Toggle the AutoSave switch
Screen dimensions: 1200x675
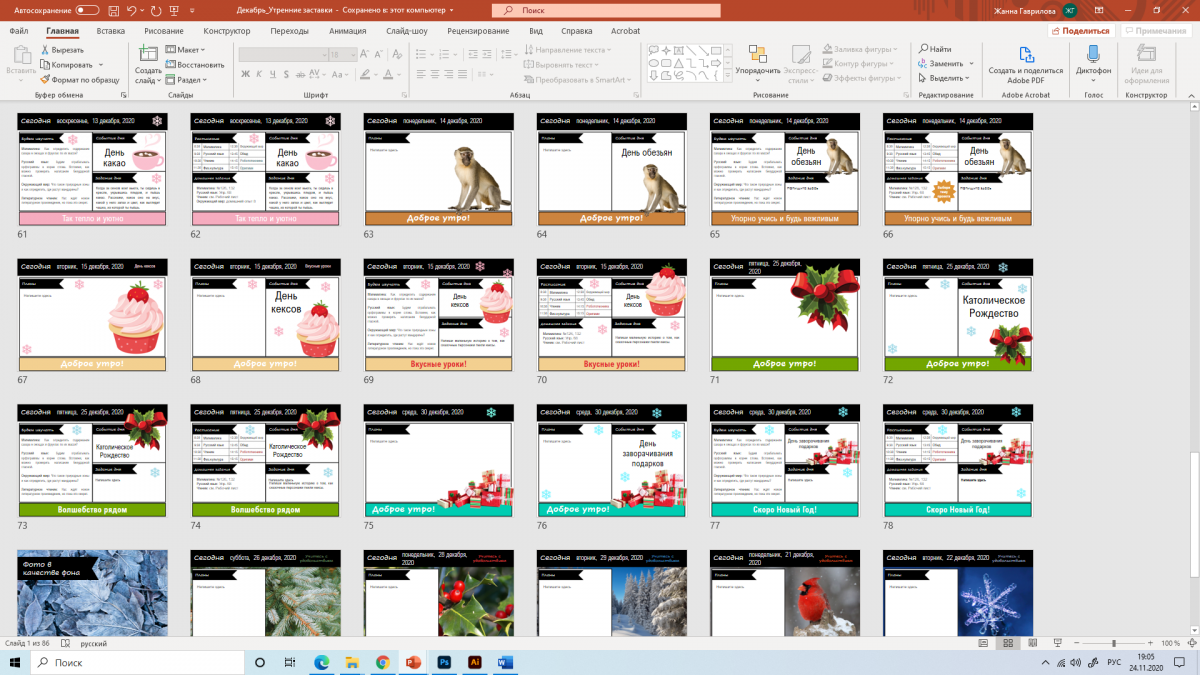coord(87,9)
